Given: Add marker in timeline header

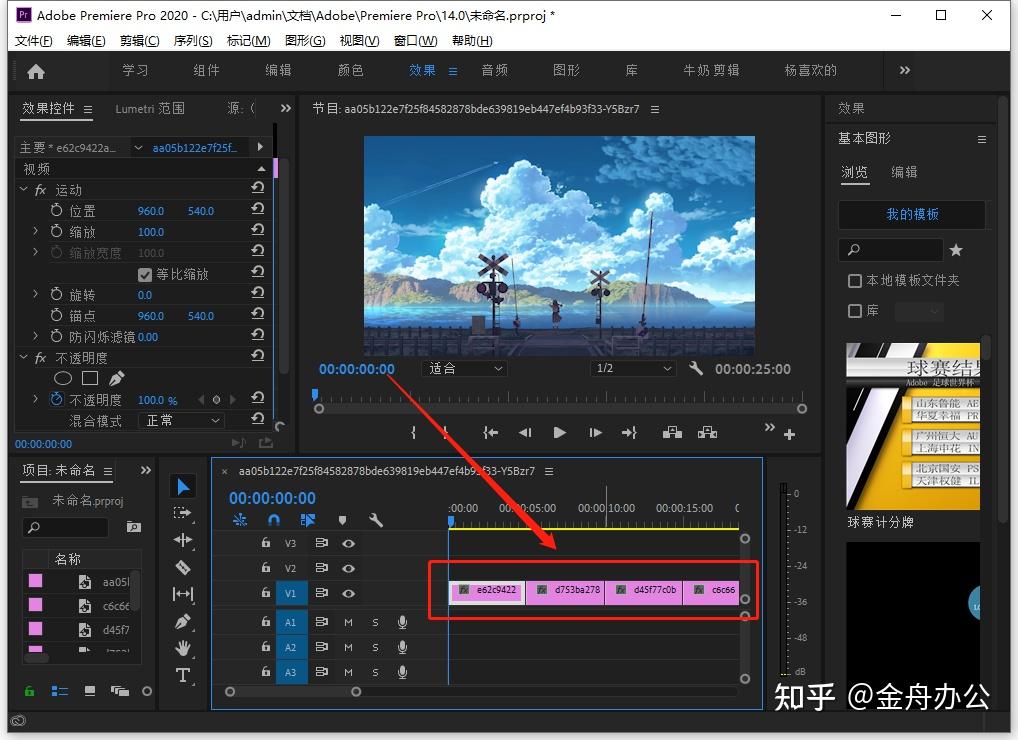Looking at the screenshot, I should (x=342, y=520).
